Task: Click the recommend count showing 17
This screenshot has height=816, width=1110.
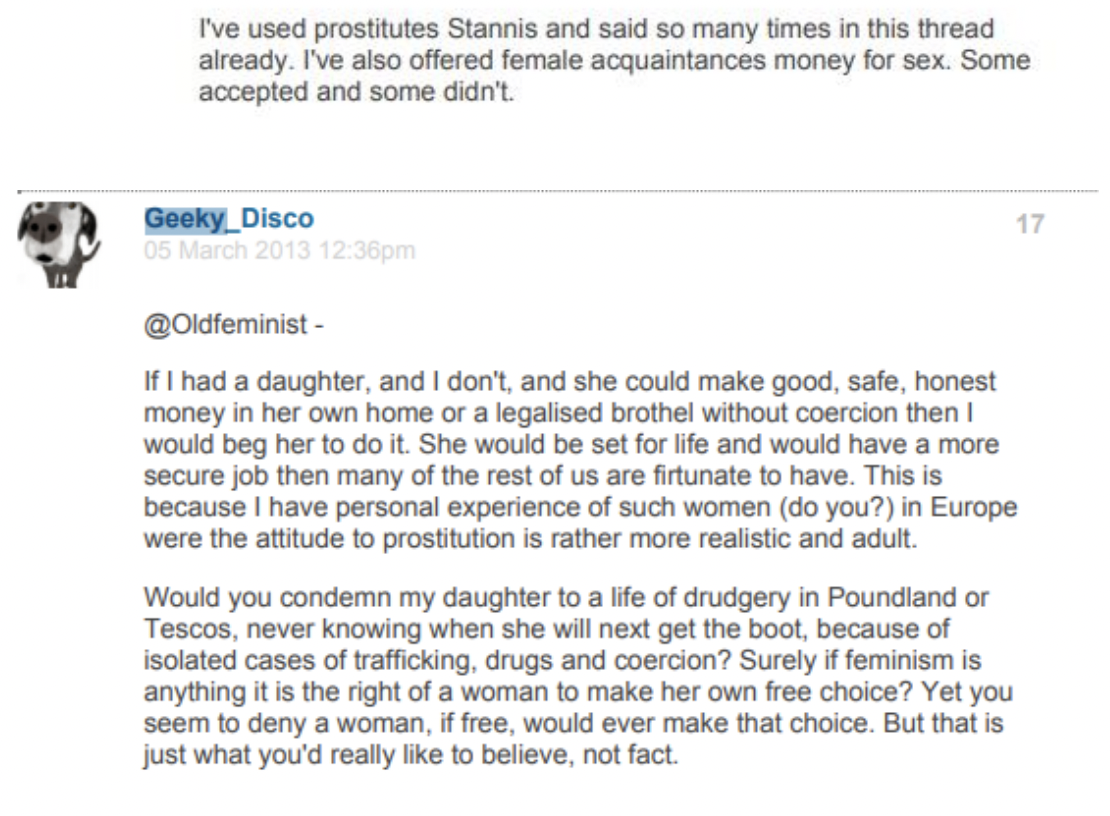Action: tap(1030, 224)
